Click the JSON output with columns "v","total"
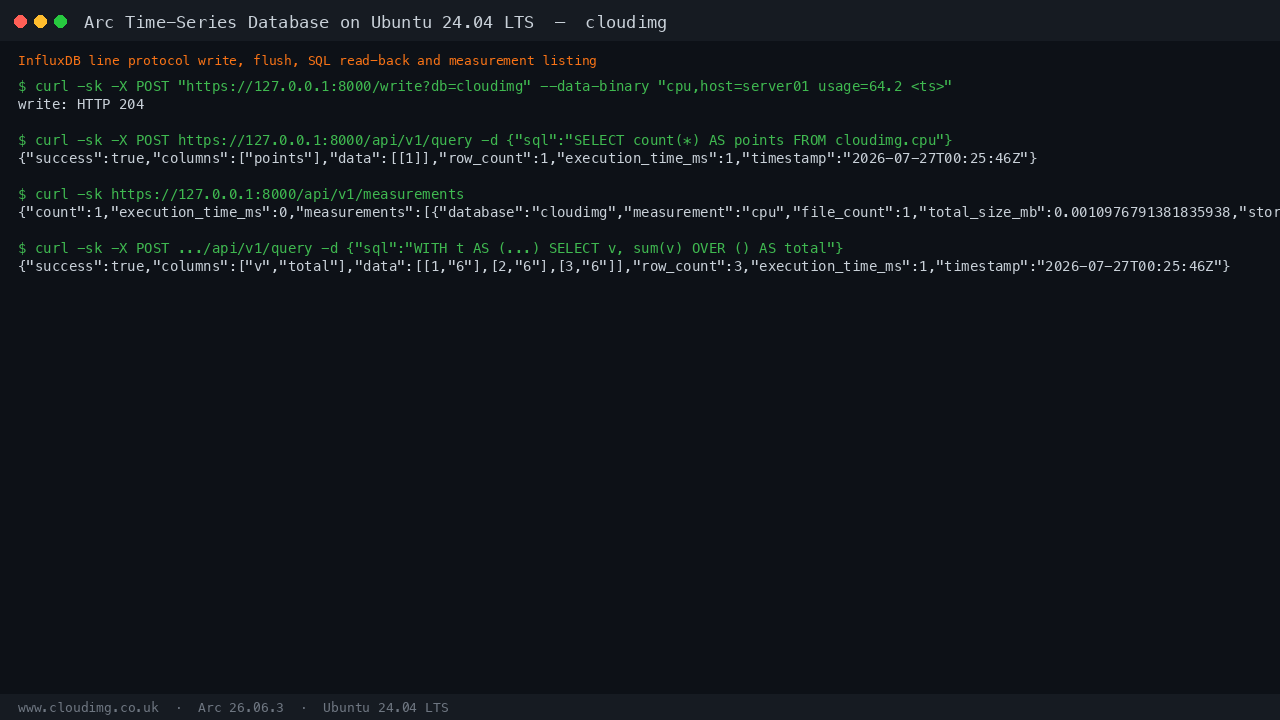 coord(624,266)
